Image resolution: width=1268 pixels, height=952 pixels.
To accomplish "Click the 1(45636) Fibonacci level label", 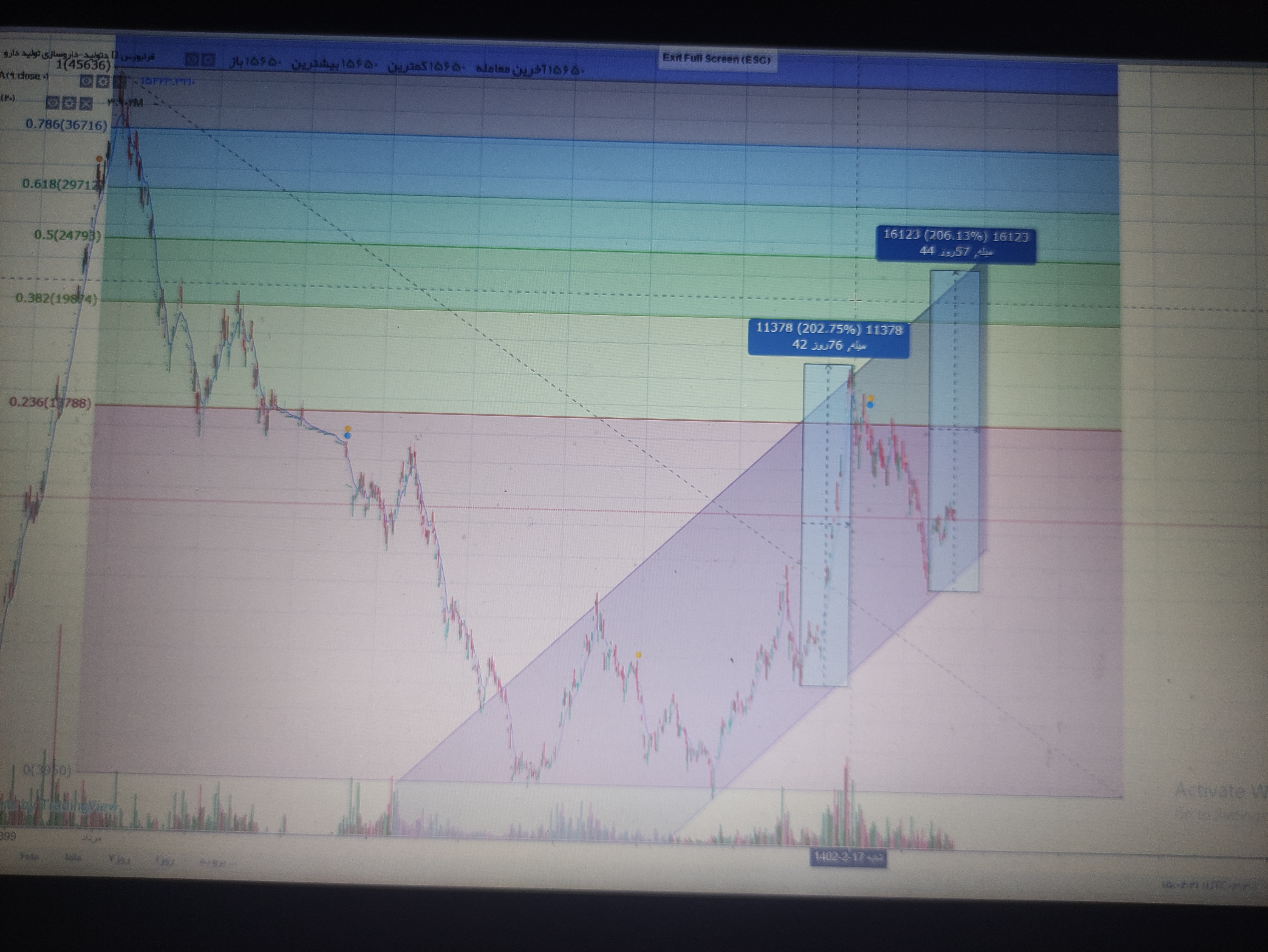I will click(x=83, y=65).
